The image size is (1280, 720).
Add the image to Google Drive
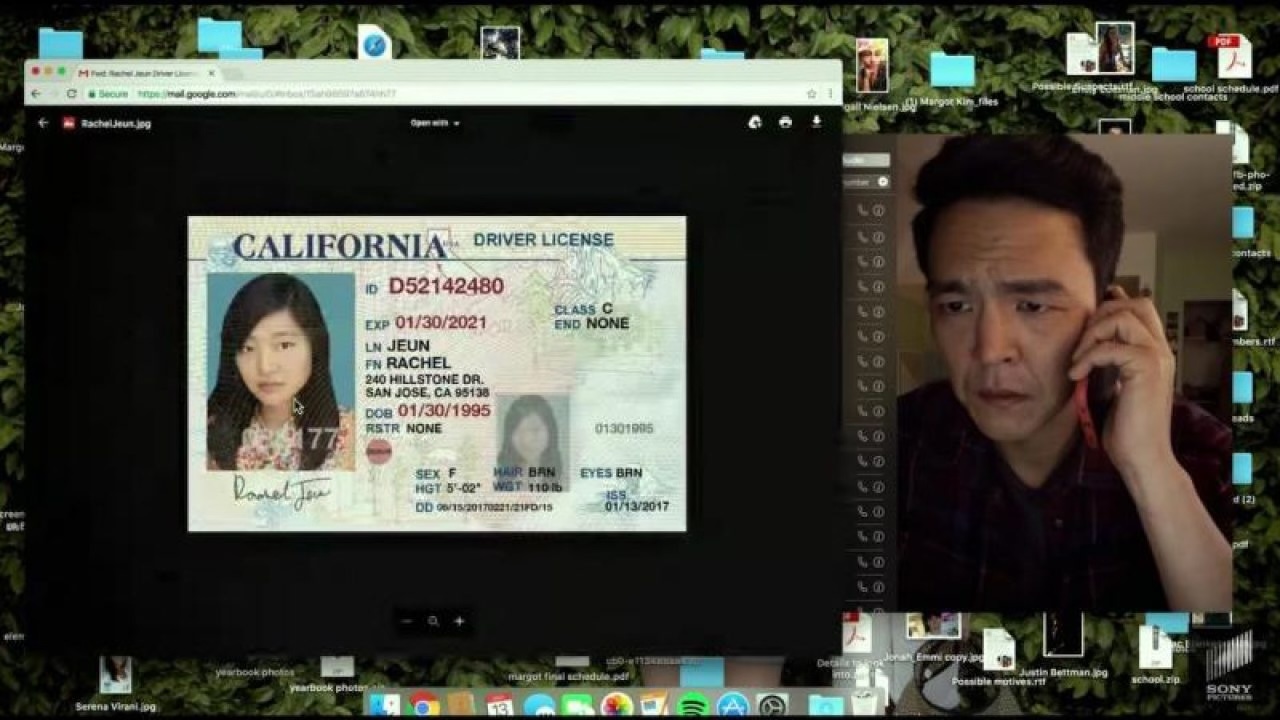pyautogui.click(x=755, y=122)
